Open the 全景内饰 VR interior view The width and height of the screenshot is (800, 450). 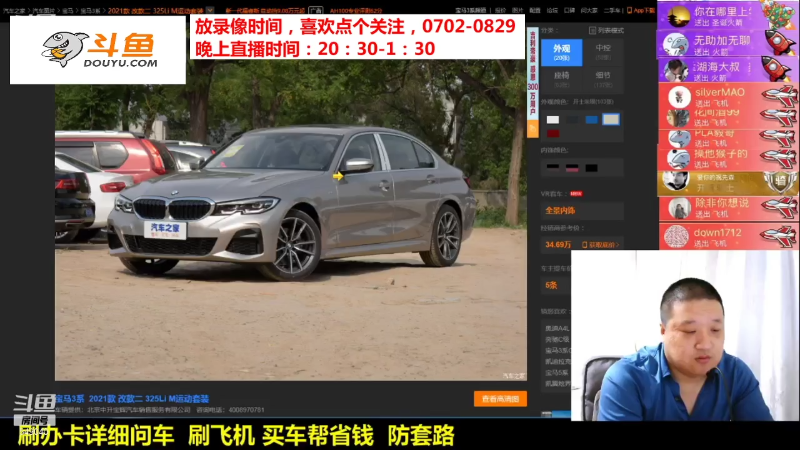560,210
